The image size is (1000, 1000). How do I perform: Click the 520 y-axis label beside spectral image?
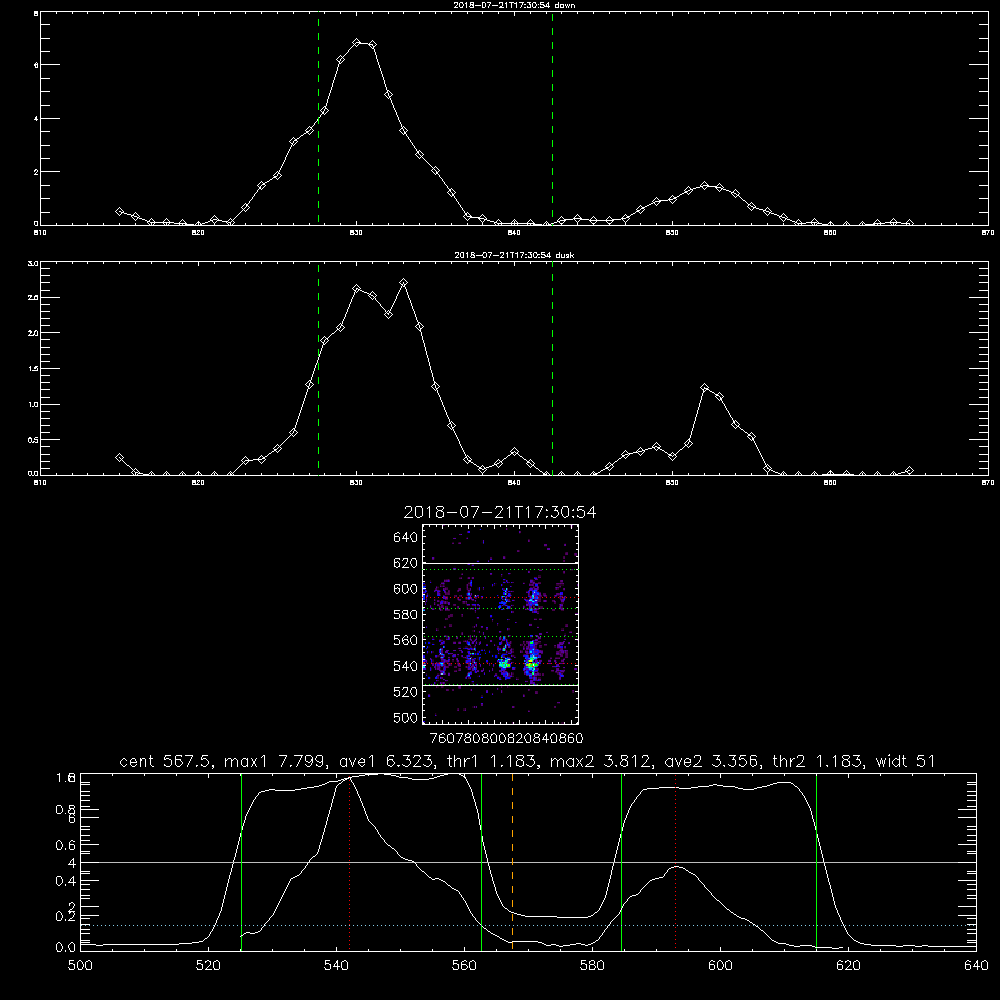(x=406, y=692)
